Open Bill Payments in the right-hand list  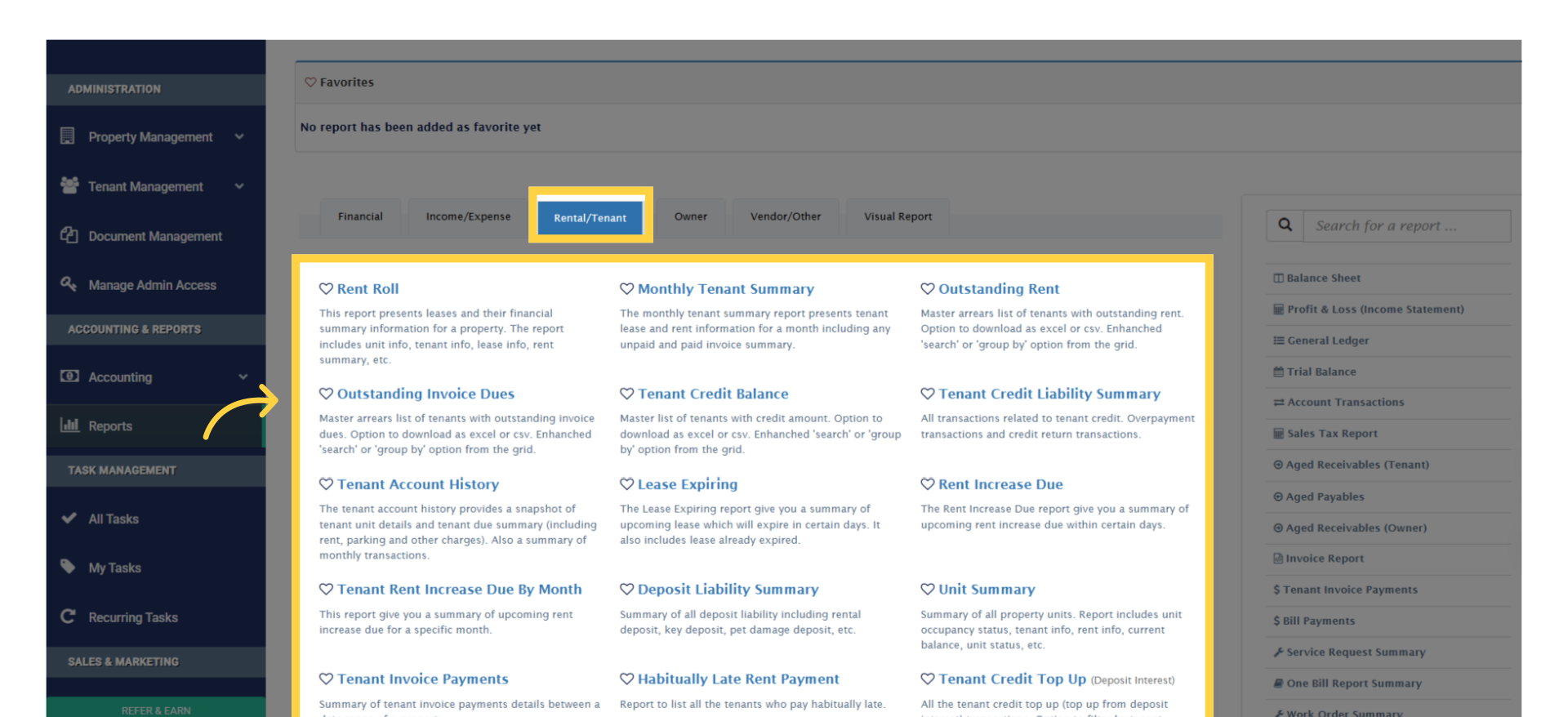pos(1318,621)
